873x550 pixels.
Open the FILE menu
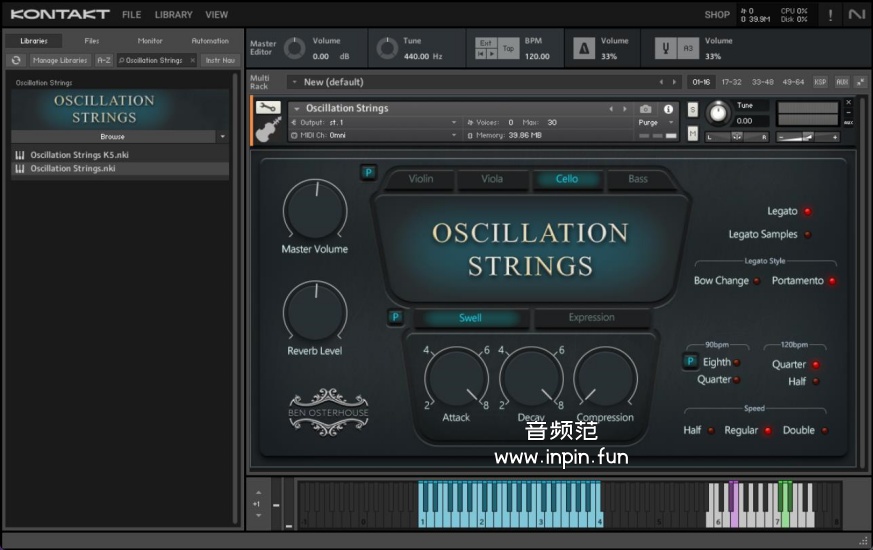(131, 15)
